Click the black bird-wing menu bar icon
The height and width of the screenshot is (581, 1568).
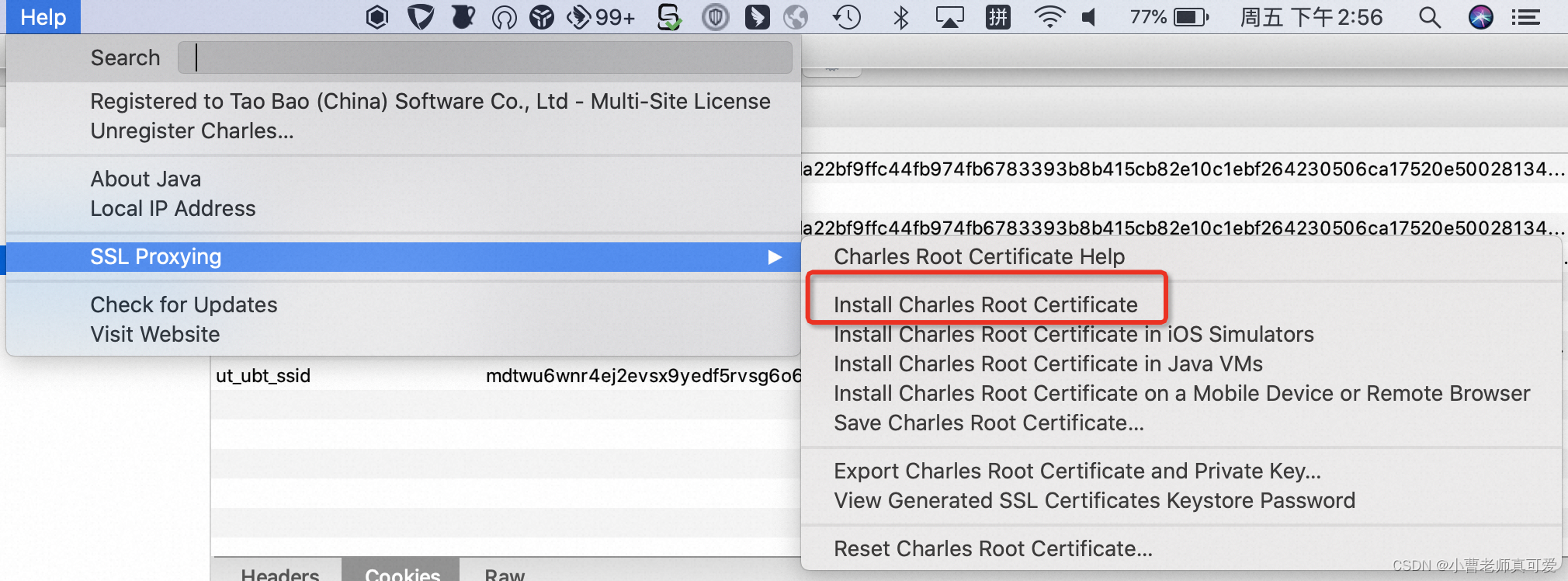(758, 17)
